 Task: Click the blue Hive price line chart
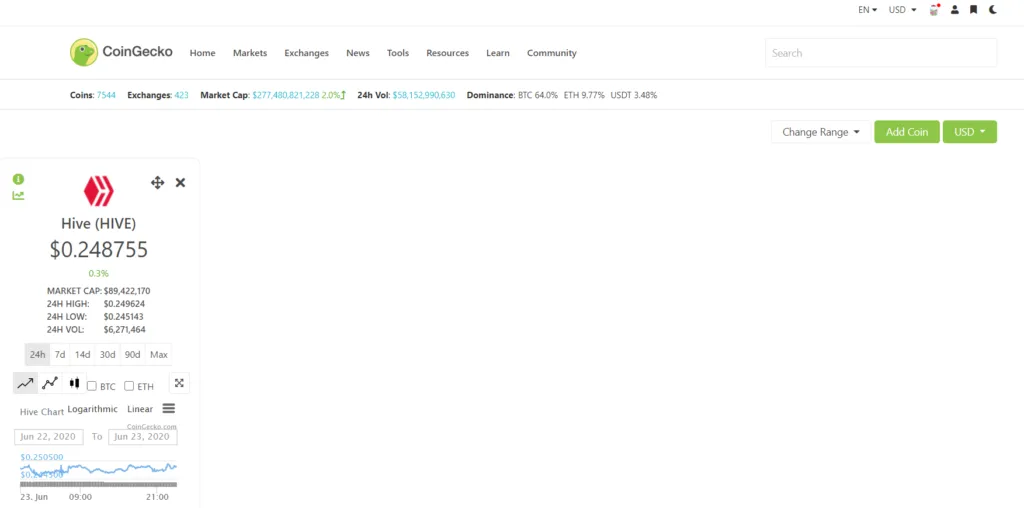[99, 469]
